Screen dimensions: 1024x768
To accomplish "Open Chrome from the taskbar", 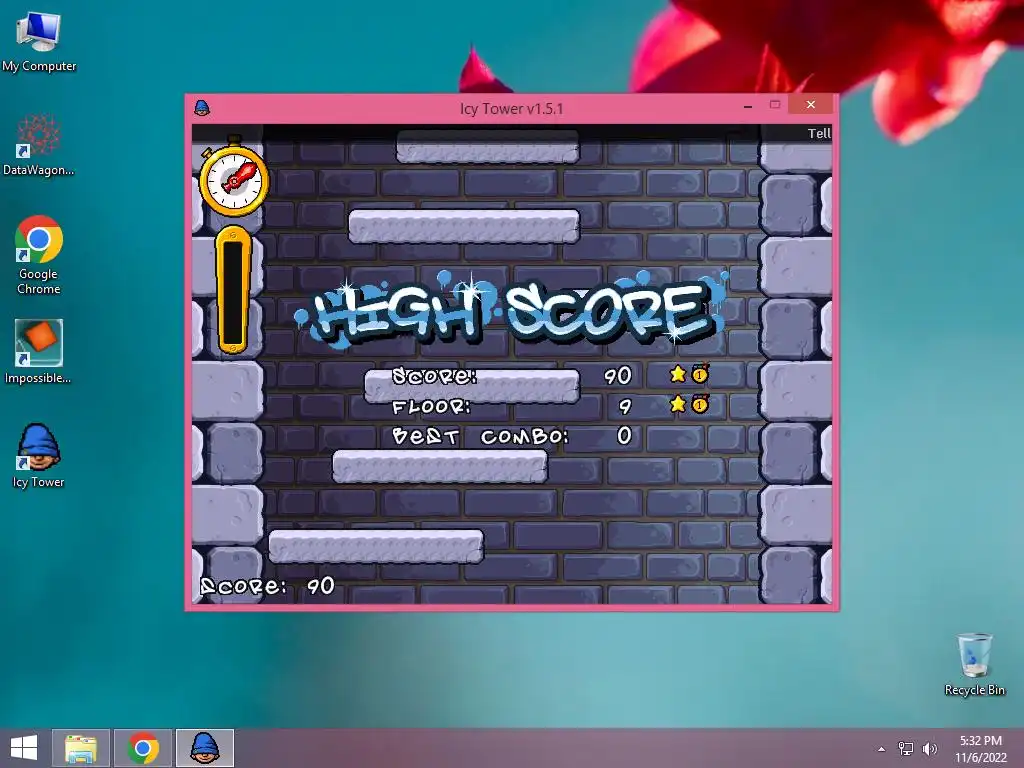I will [x=143, y=748].
